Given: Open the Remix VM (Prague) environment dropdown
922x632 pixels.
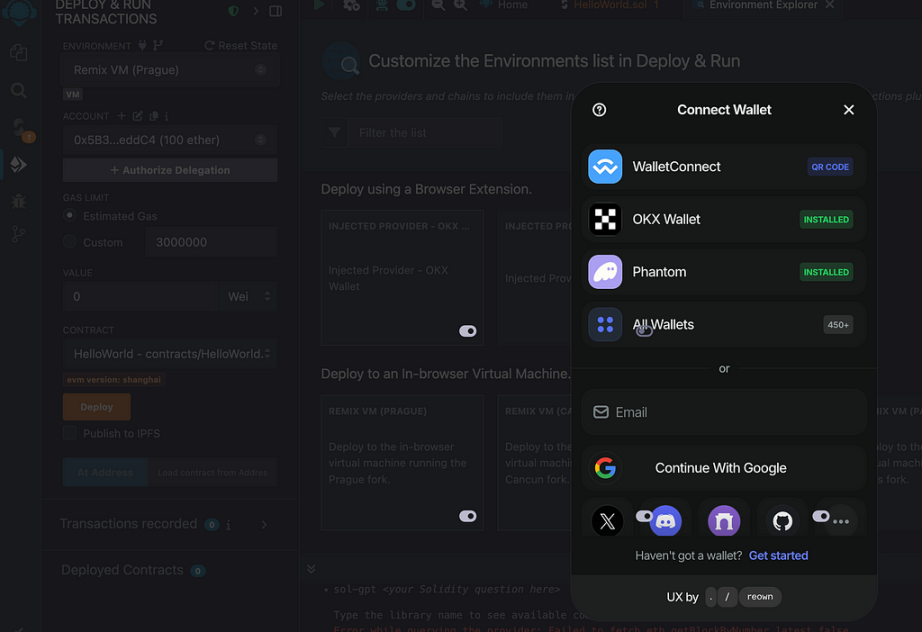Looking at the screenshot, I should pos(170,70).
